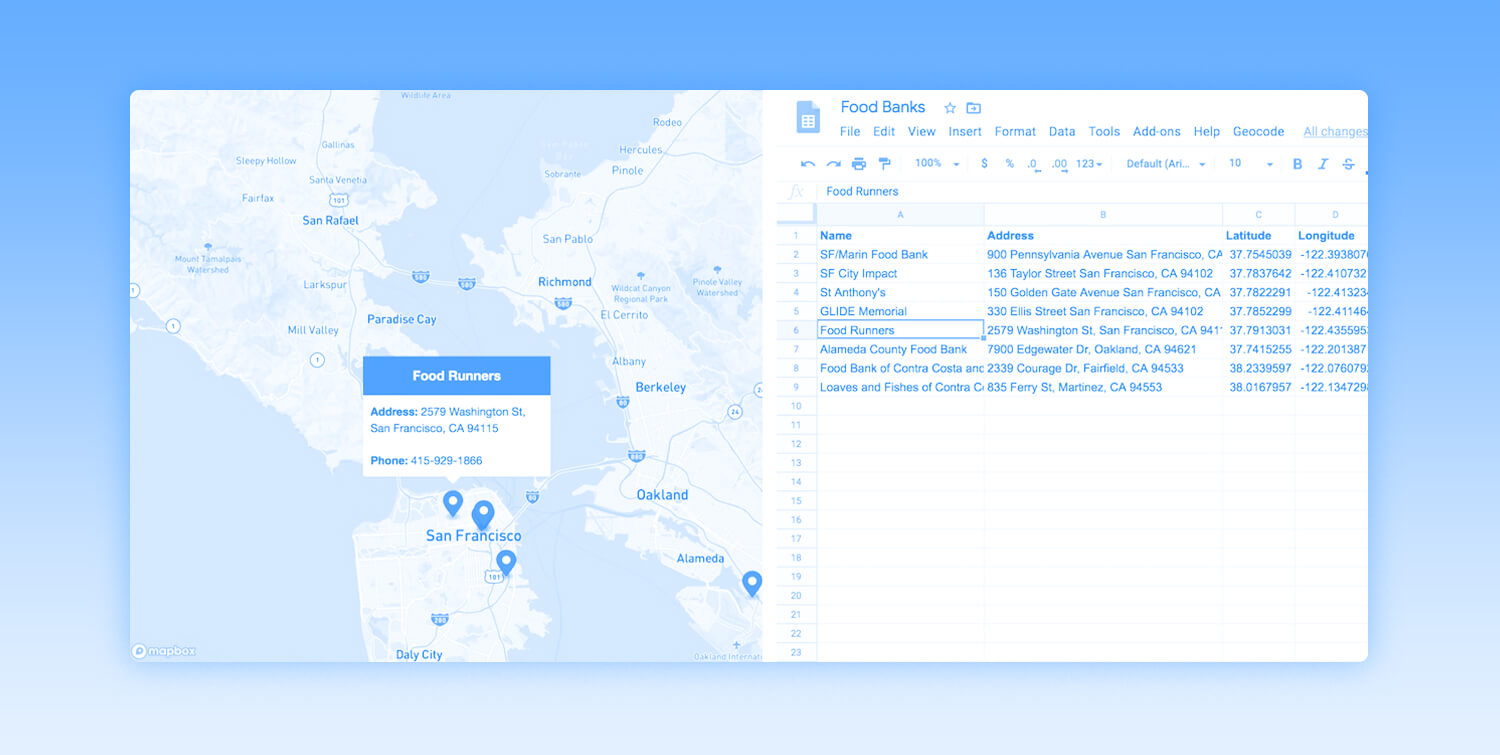Select the Paint format tool
The width and height of the screenshot is (1500, 755).
(x=884, y=162)
